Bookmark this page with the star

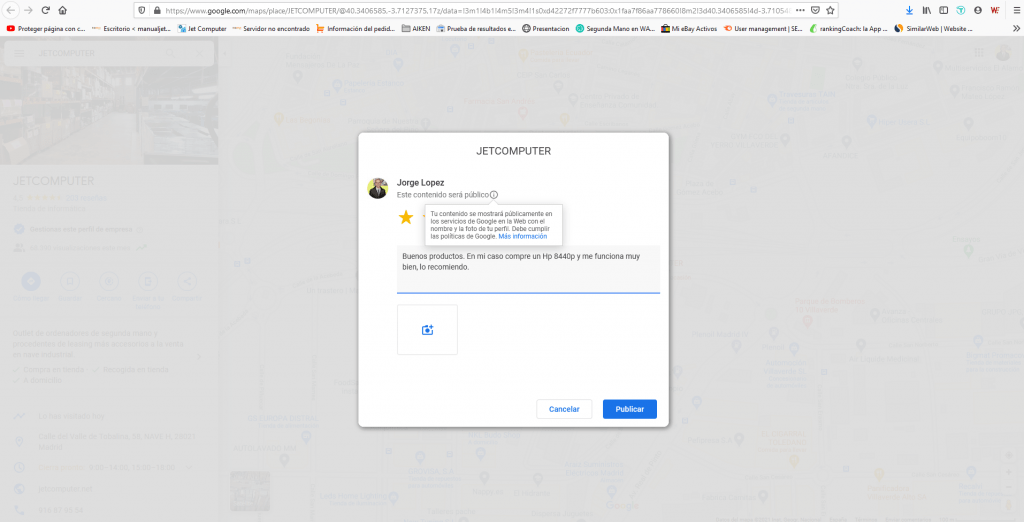click(x=830, y=10)
